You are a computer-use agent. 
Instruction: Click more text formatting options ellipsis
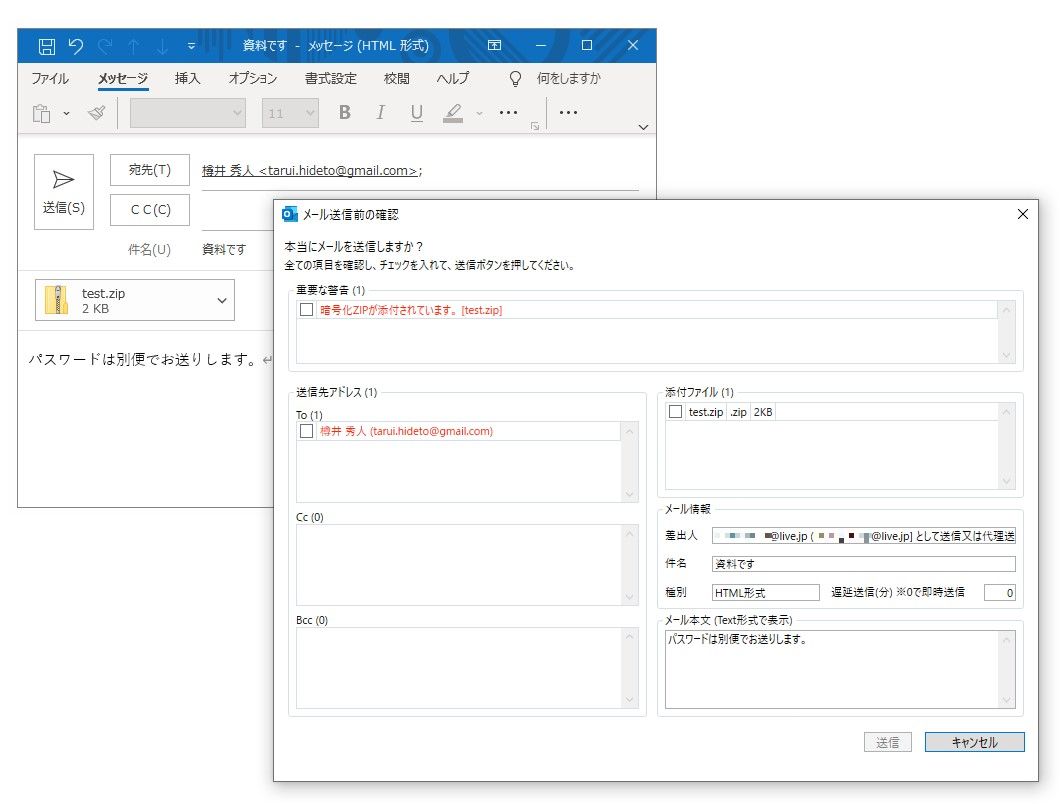[x=508, y=113]
